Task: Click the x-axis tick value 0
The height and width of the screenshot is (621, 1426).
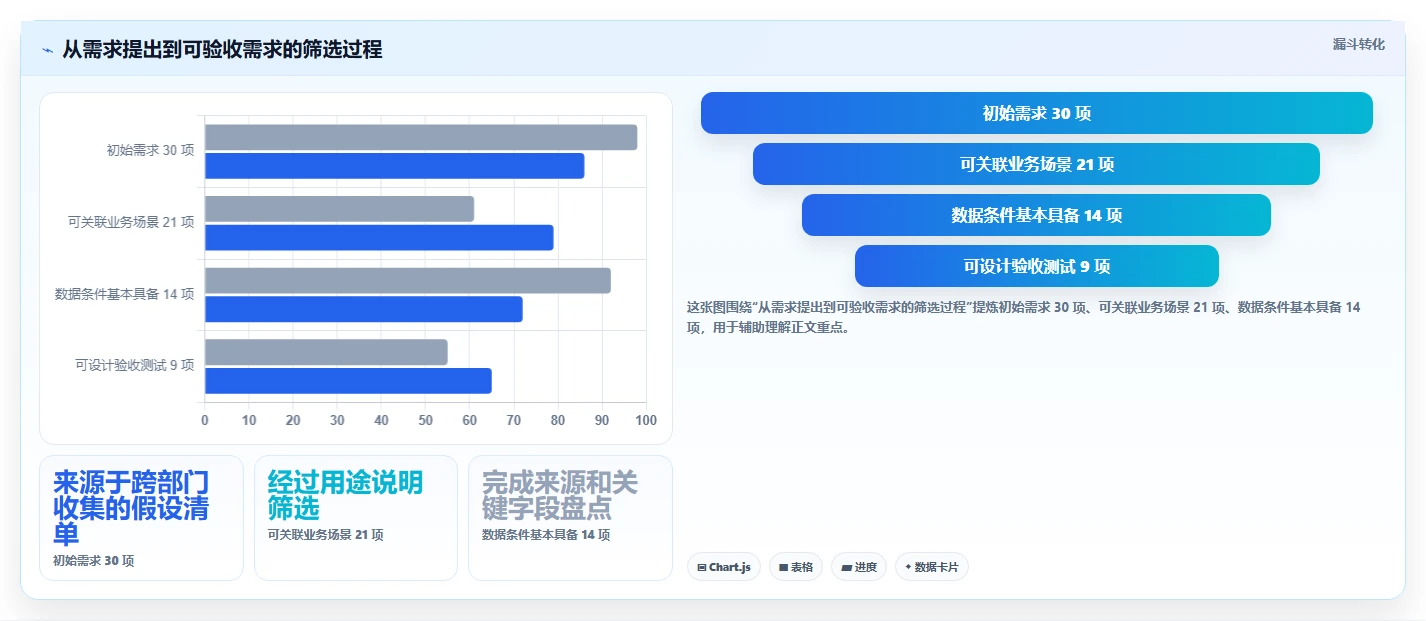Action: [x=205, y=420]
